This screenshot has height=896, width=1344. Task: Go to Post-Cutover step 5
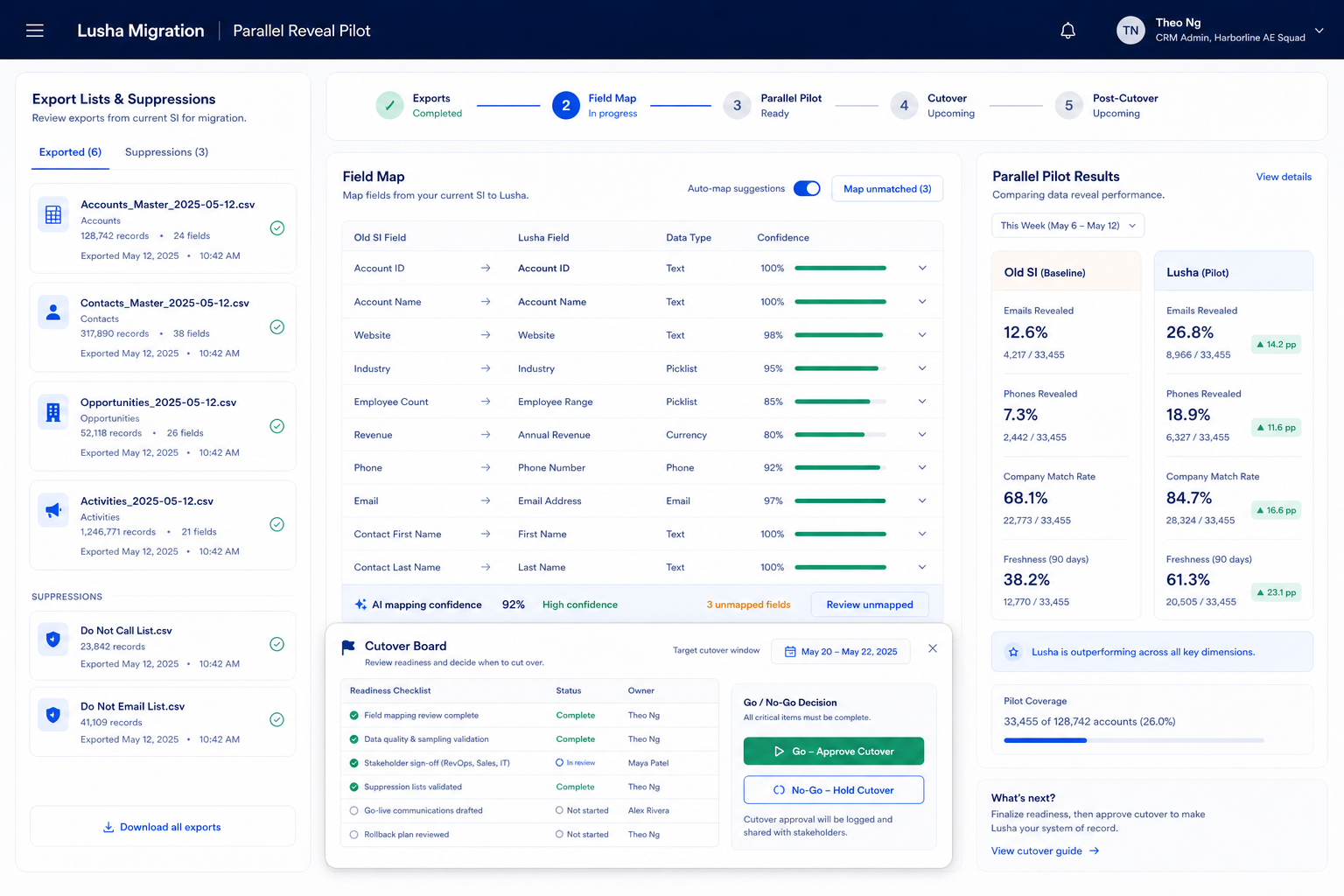tap(1107, 105)
